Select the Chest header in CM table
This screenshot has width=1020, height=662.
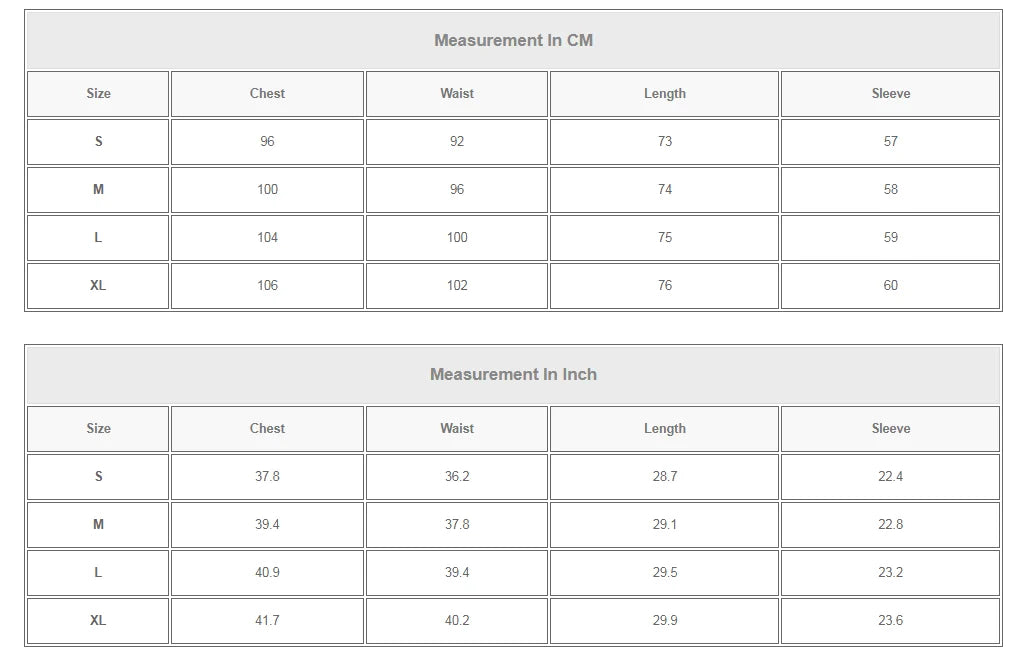coord(267,94)
